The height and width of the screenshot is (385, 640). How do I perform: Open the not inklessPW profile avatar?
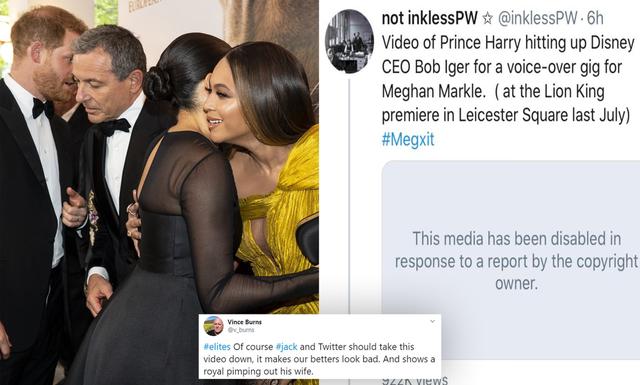tap(349, 41)
